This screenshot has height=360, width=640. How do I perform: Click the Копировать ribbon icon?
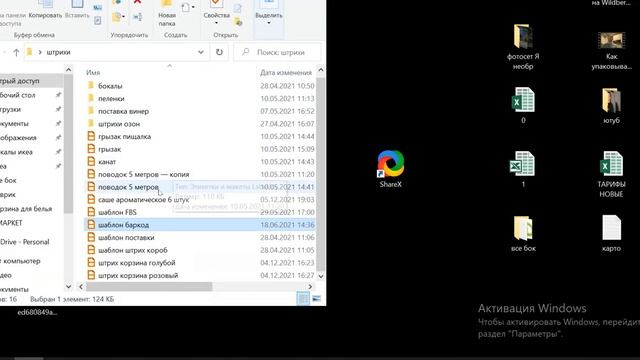pyautogui.click(x=45, y=4)
